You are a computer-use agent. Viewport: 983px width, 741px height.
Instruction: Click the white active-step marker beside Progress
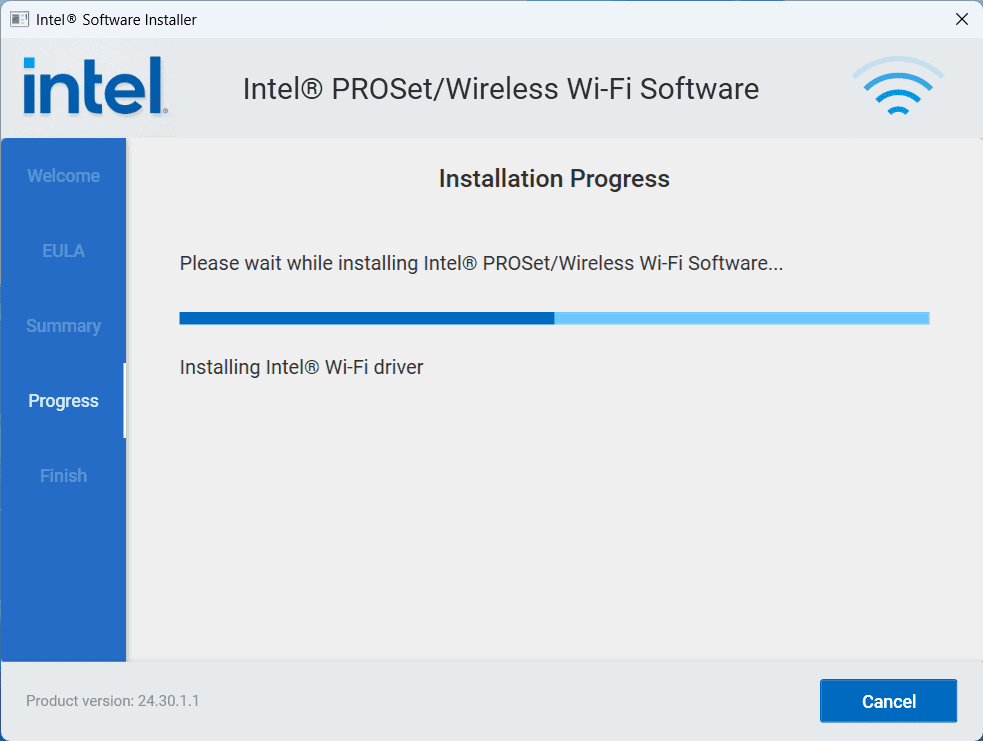click(x=124, y=400)
